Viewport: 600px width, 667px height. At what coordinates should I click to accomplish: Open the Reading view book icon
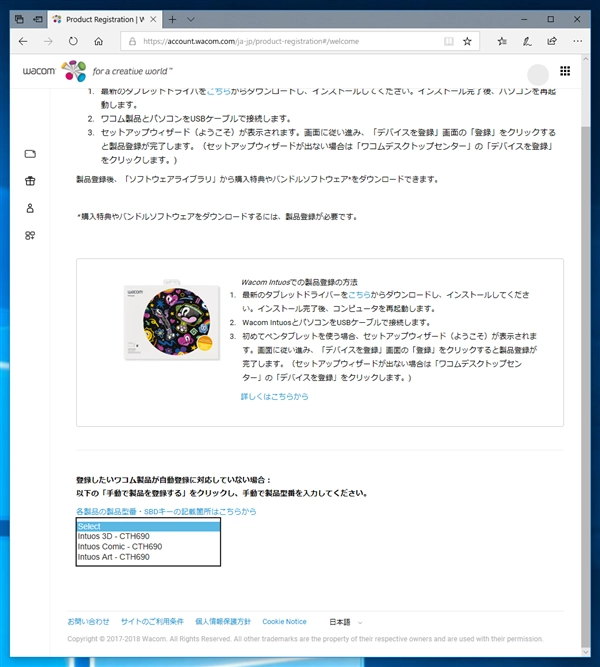(x=449, y=41)
